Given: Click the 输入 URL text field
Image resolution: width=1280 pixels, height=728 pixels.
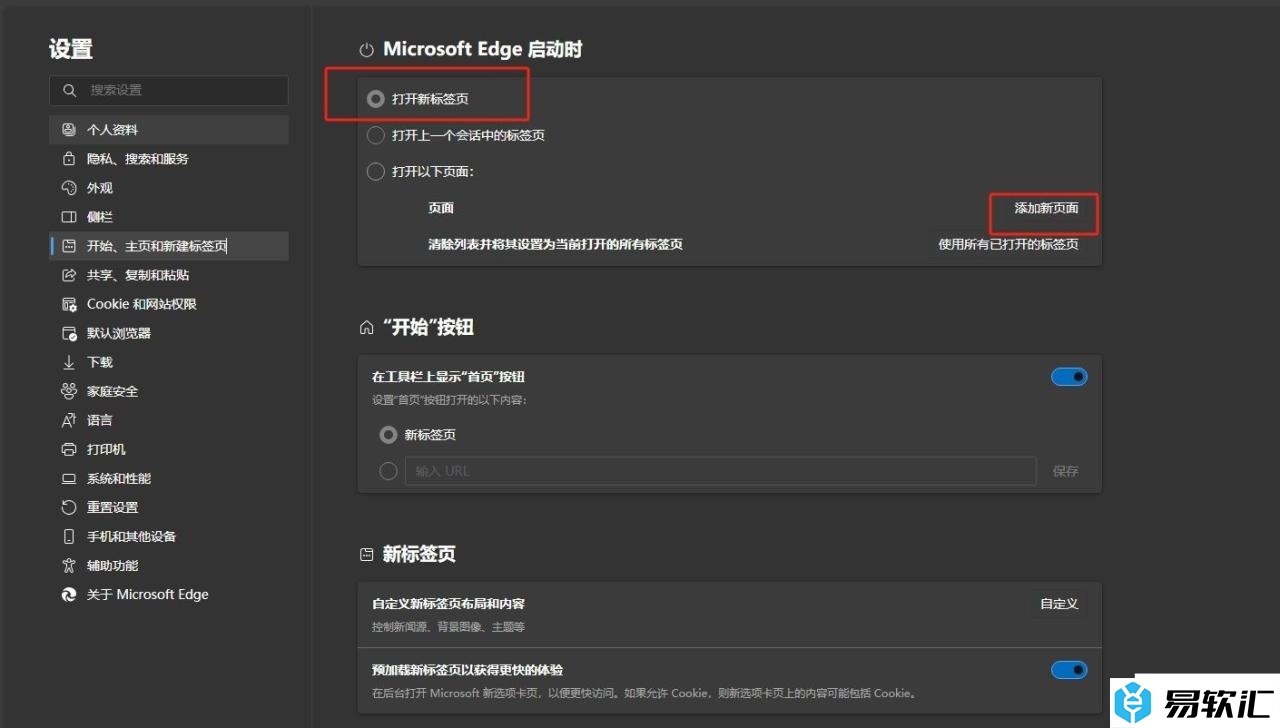Looking at the screenshot, I should (x=720, y=471).
